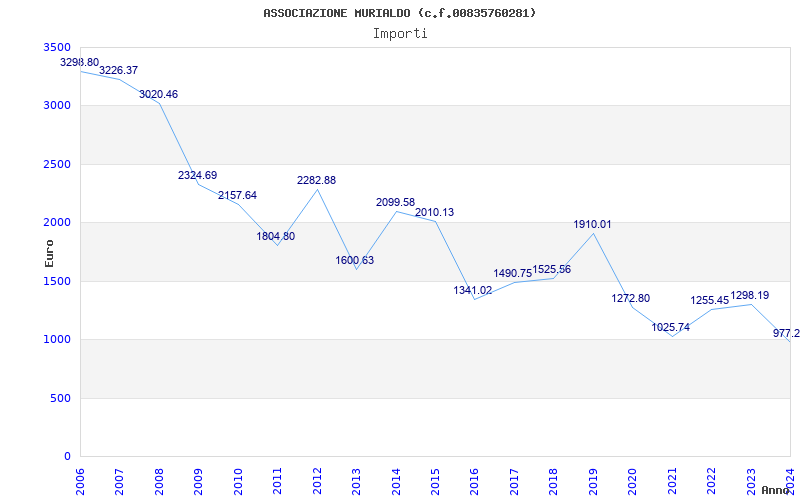The width and height of the screenshot is (800, 500).
Task: Click the 2017 x-axis year label
Action: pos(514,482)
